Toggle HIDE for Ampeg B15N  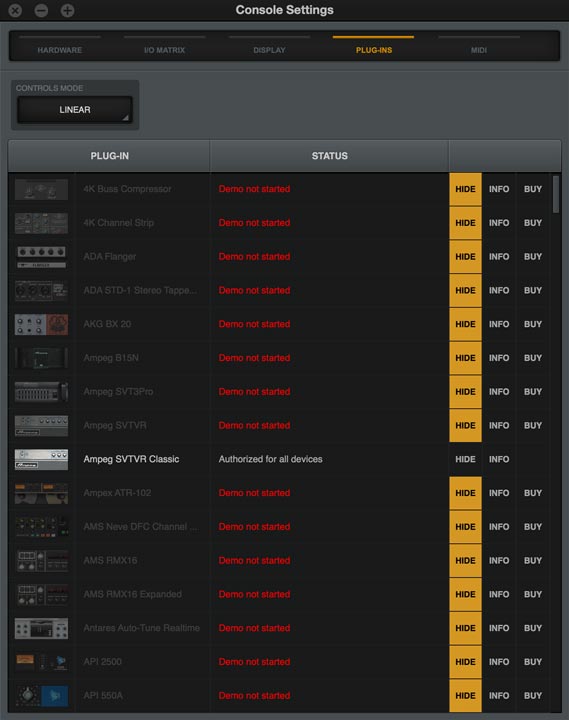pos(465,358)
